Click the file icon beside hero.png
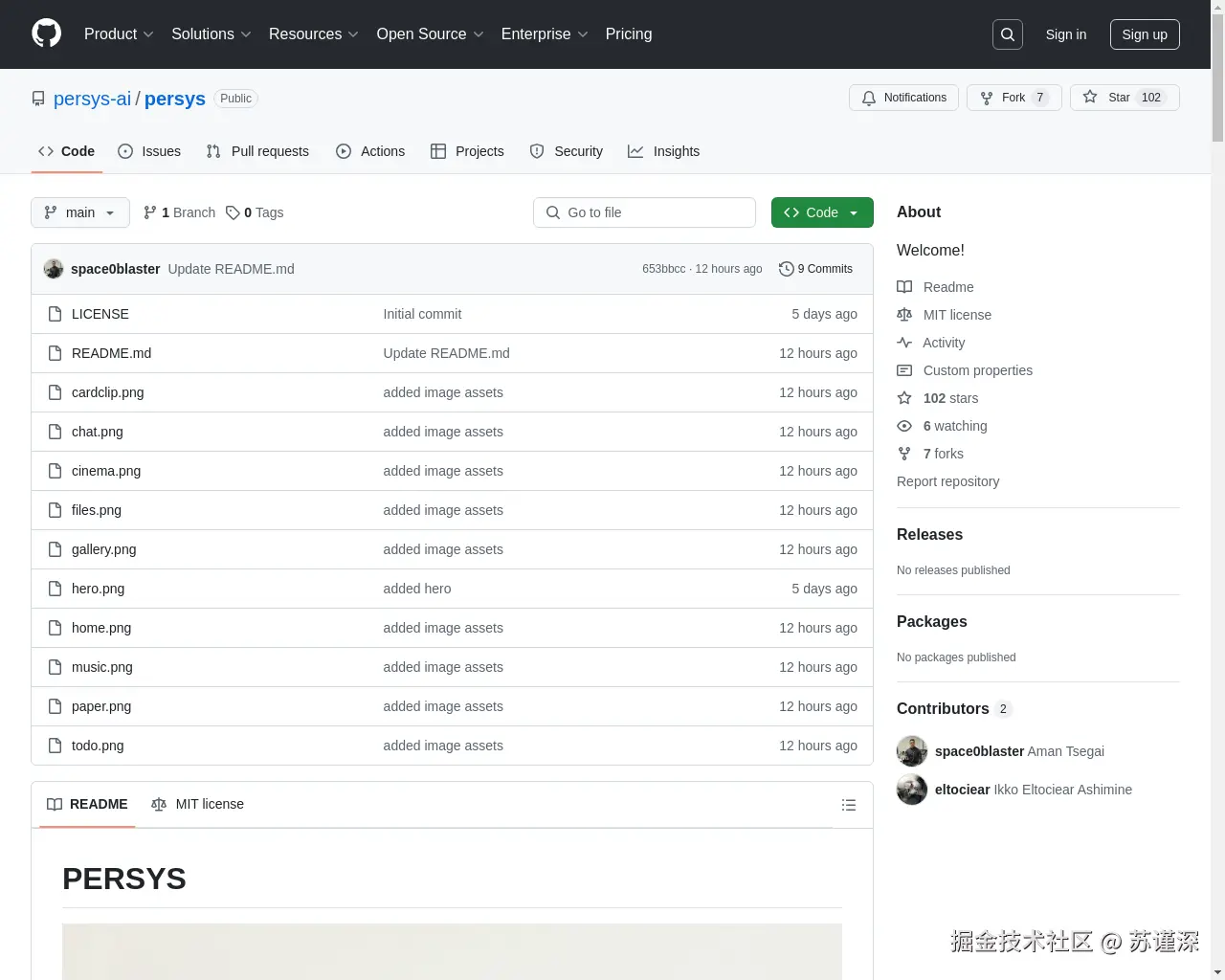Viewport: 1225px width, 980px height. (55, 589)
